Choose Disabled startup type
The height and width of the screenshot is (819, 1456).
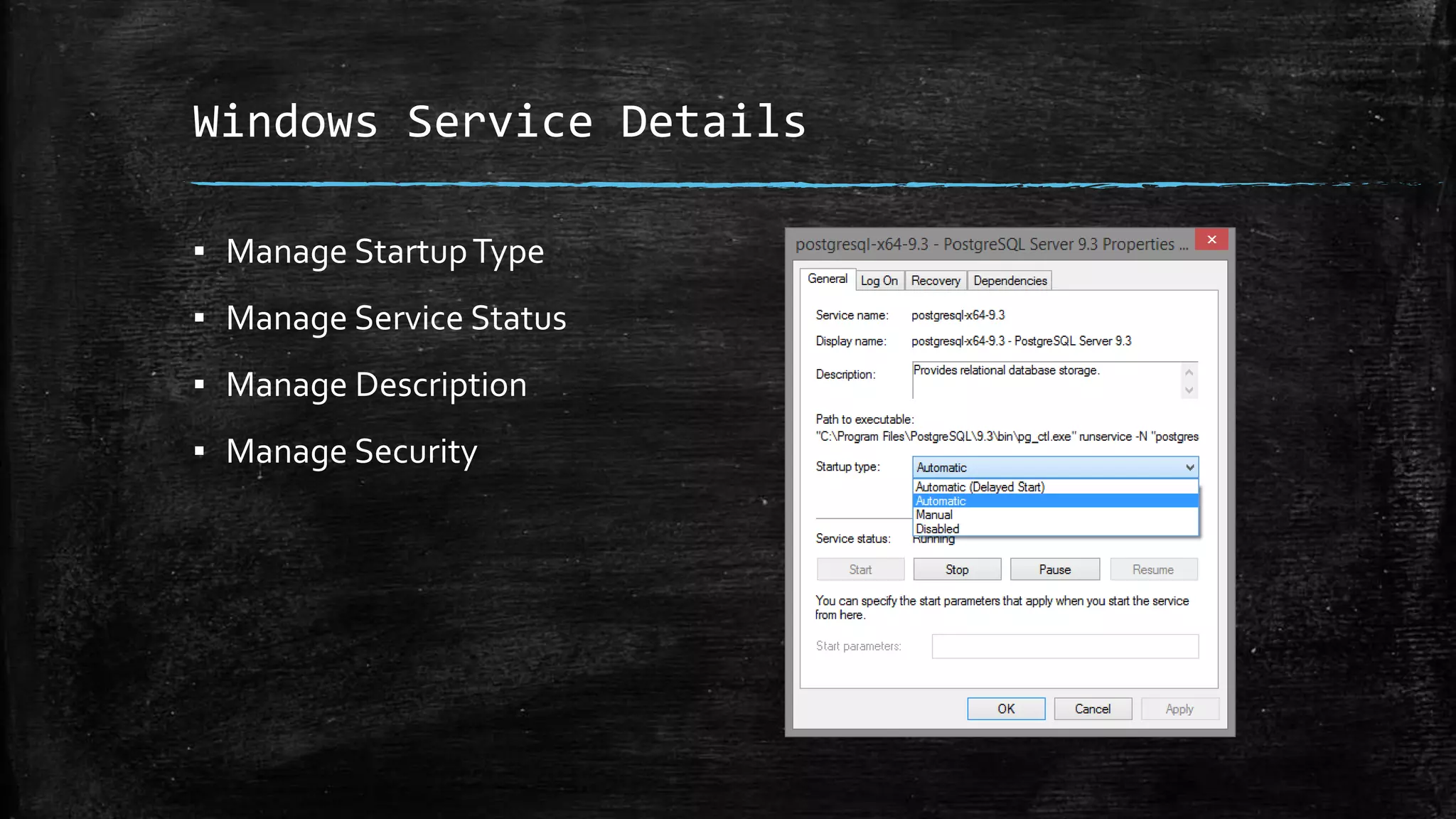point(1055,528)
